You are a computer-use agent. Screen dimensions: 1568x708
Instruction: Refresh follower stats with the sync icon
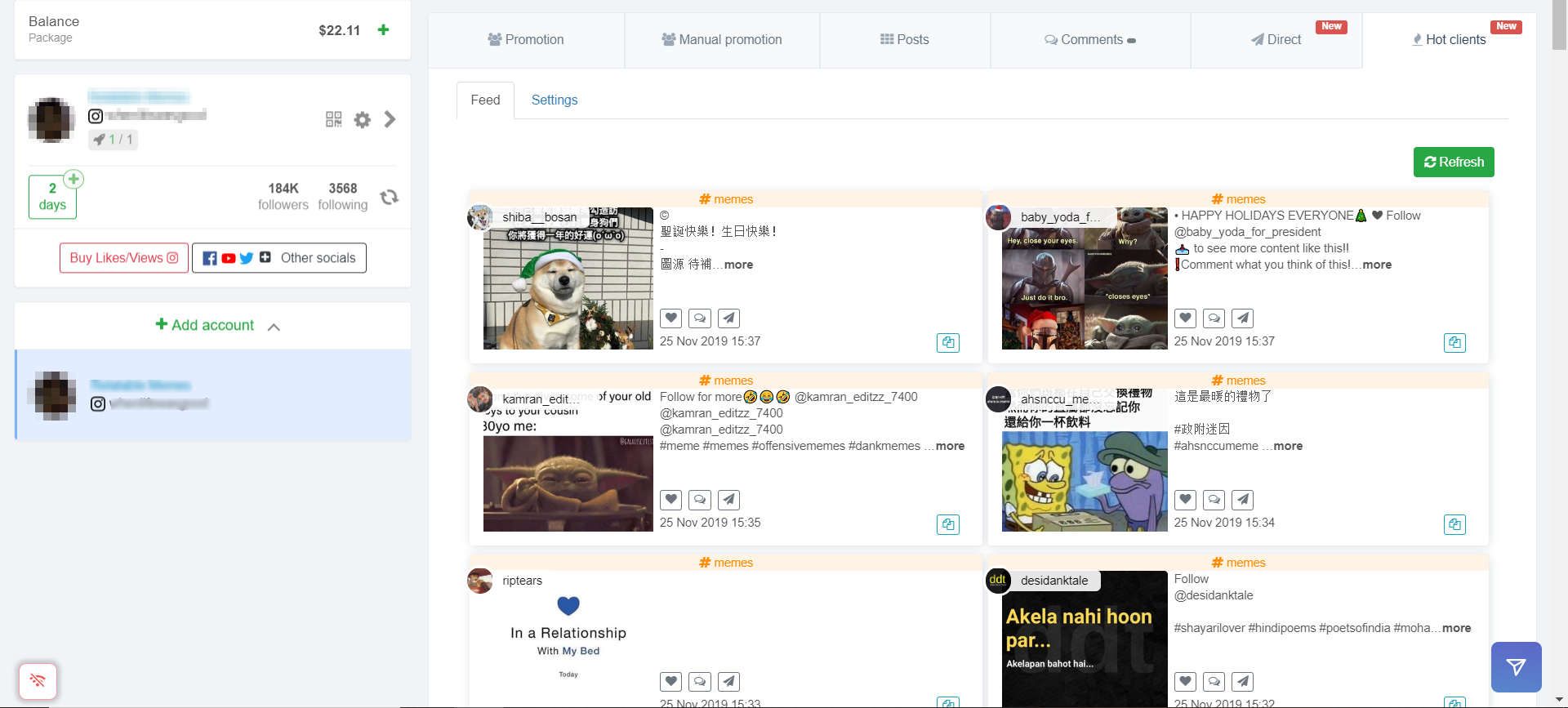click(x=390, y=197)
